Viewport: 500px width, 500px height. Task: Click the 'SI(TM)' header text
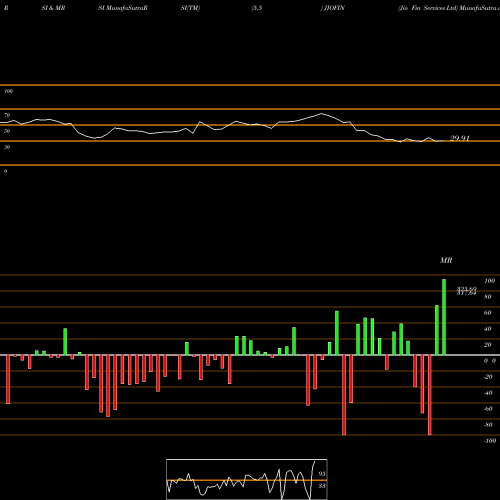click(x=190, y=8)
